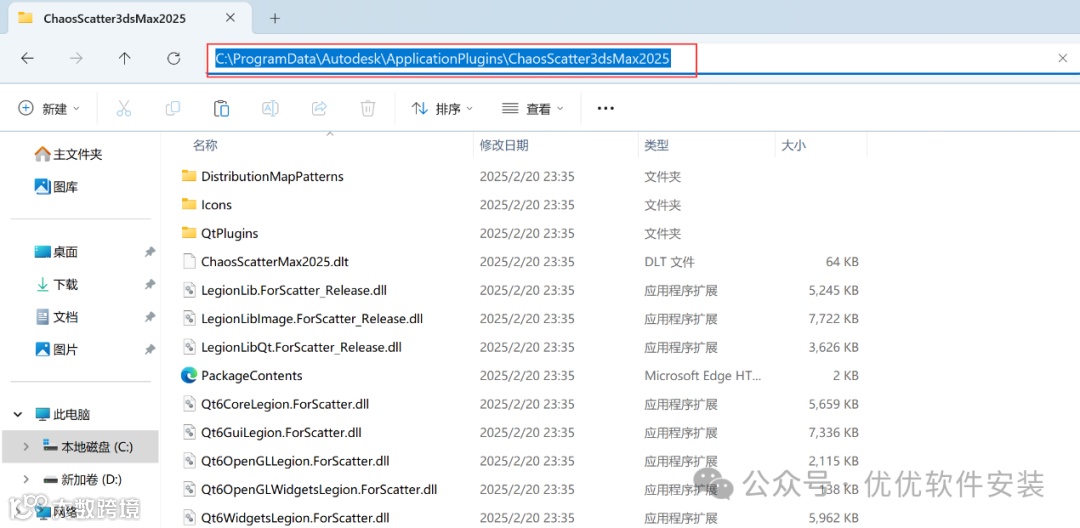Image resolution: width=1080 pixels, height=528 pixels.
Task: Select Qt6OpenGLLegion.ForScatter.dll file
Action: pos(295,461)
